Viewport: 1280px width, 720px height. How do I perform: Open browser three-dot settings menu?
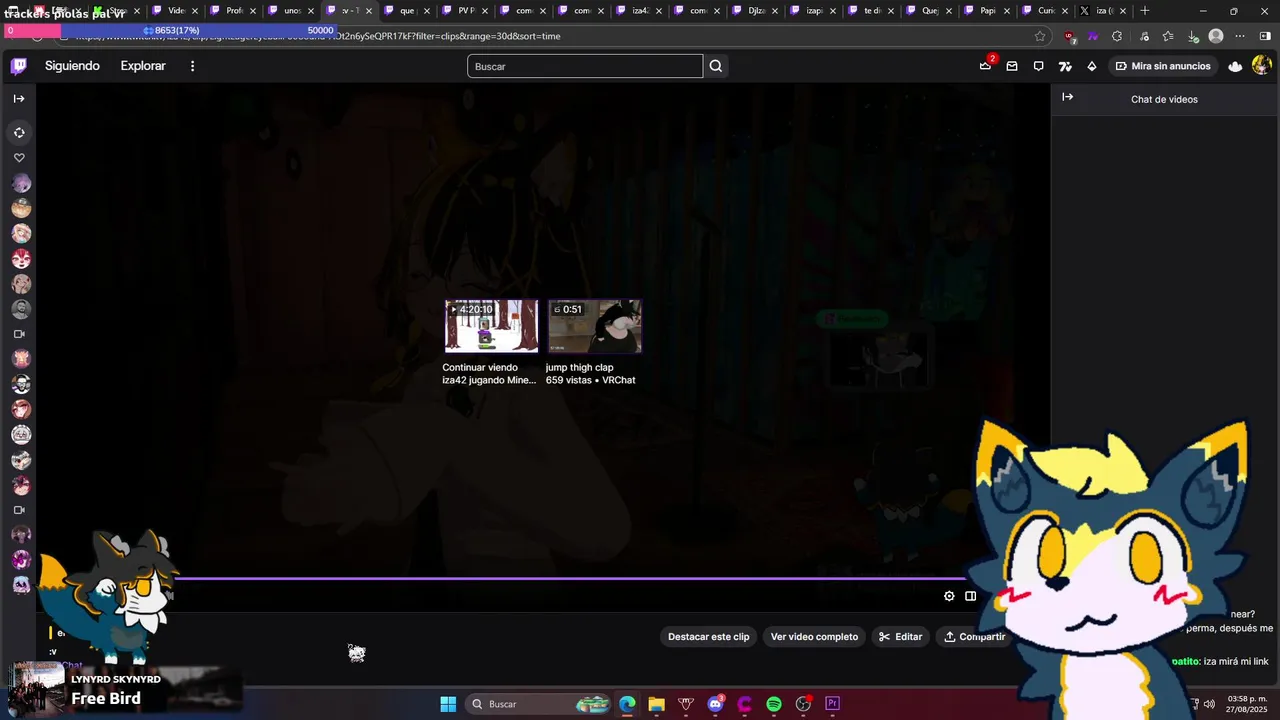pos(1240,36)
